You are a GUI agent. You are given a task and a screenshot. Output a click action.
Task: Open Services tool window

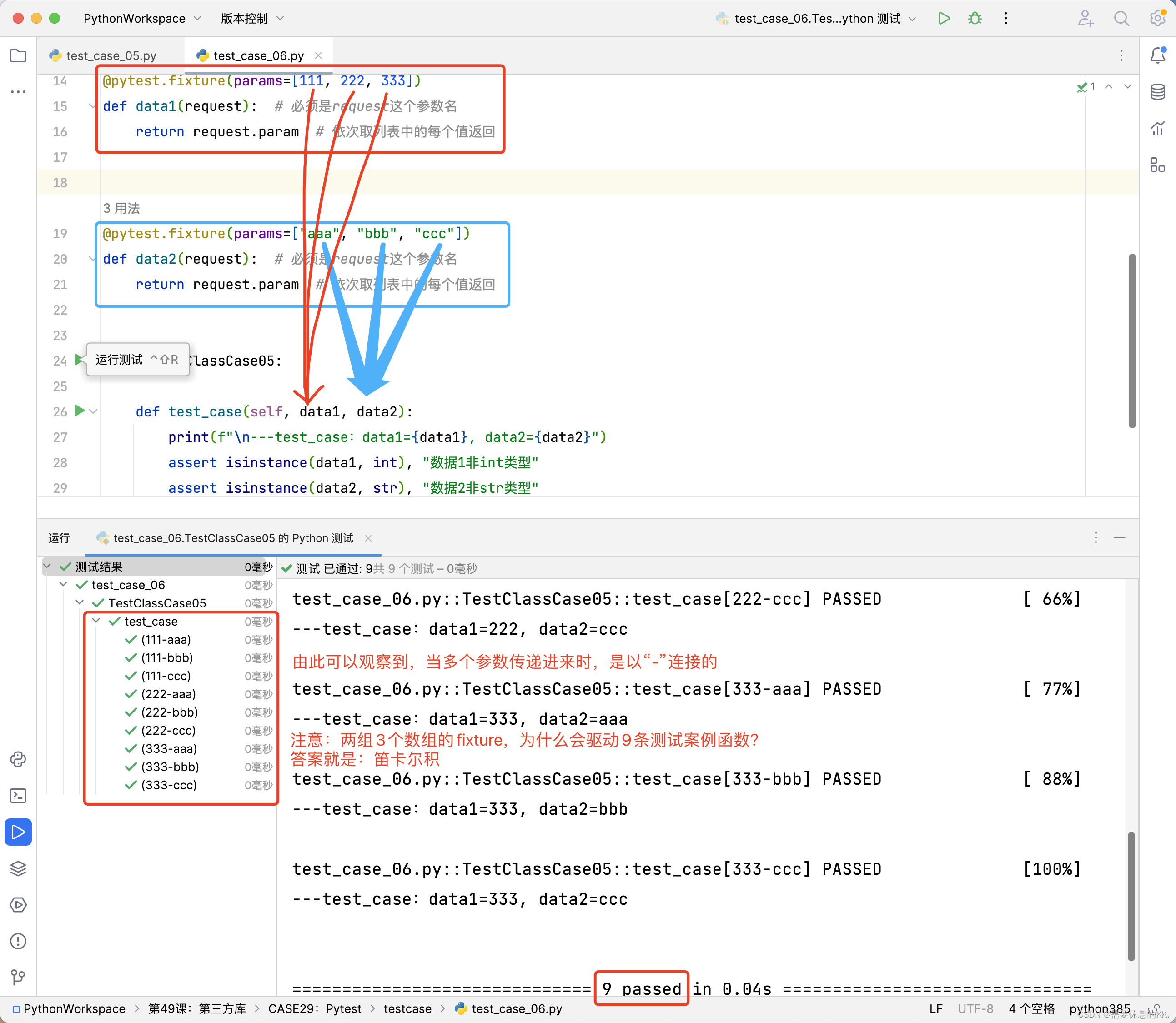click(x=18, y=905)
